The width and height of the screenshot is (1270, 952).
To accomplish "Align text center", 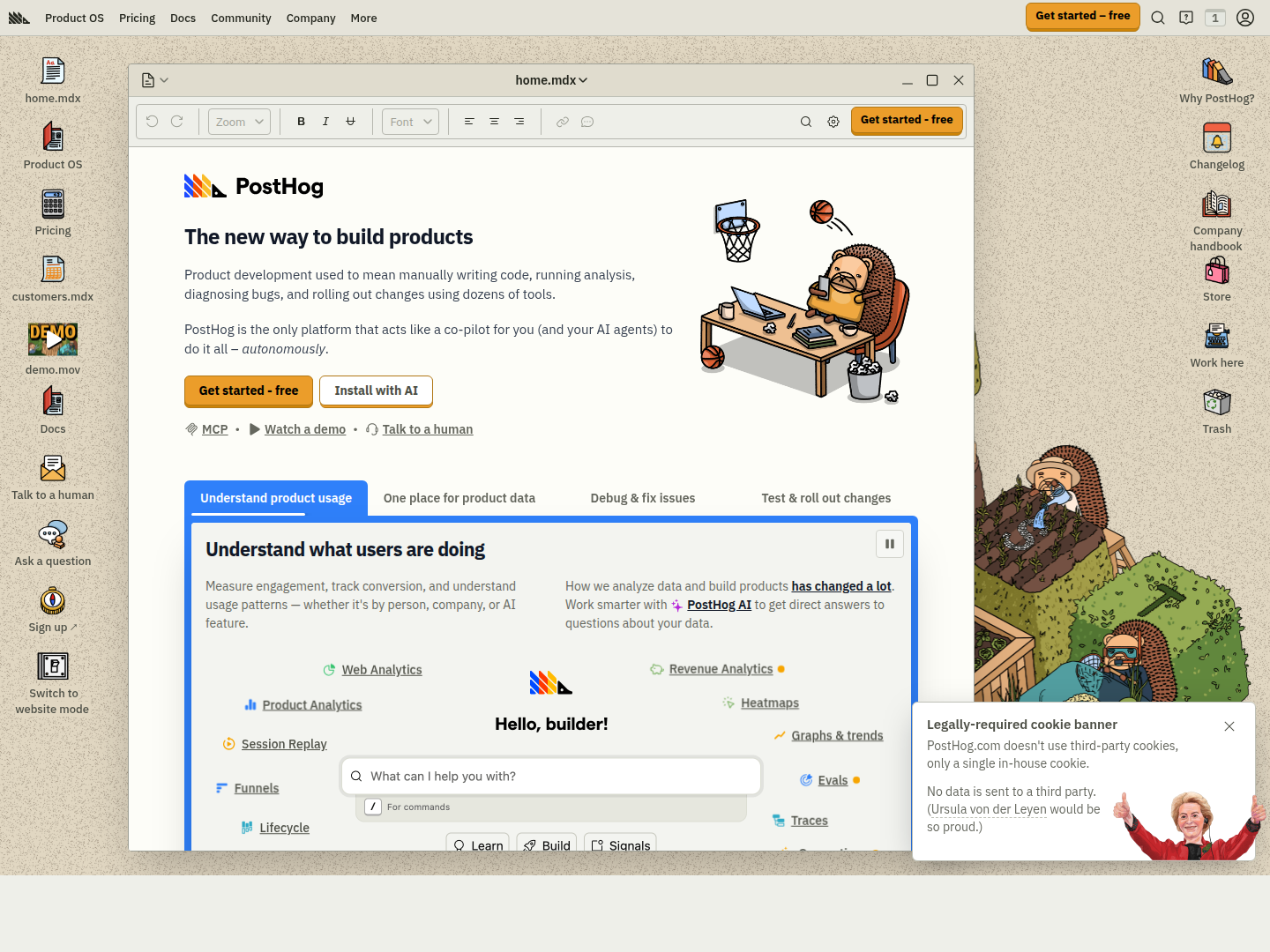I will click(494, 122).
